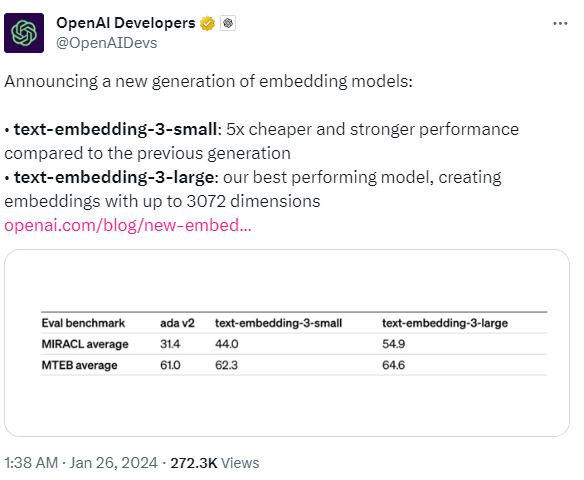Click the MIRACL average row label
The width and height of the screenshot is (584, 480).
coord(85,344)
